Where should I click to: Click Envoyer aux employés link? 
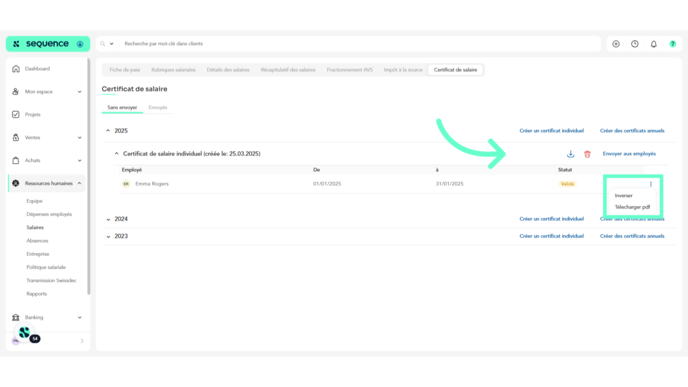(629, 154)
